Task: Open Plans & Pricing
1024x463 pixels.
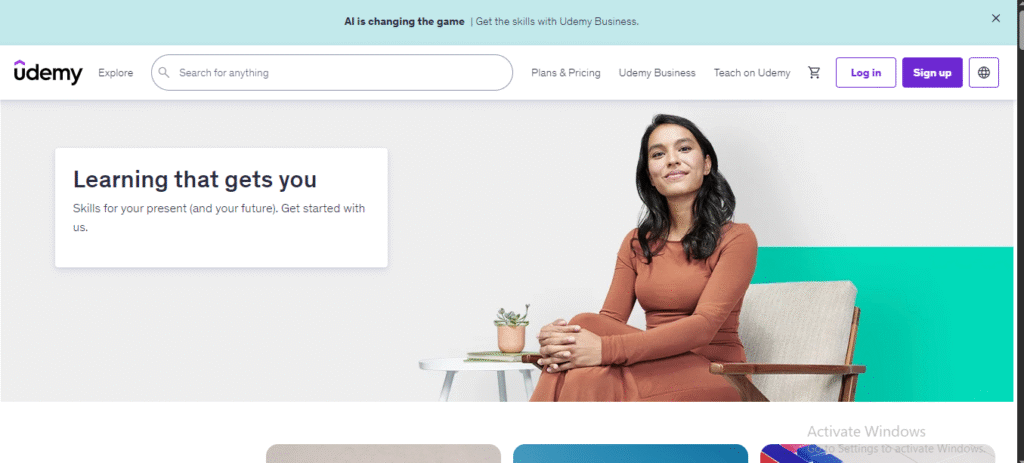Action: point(566,72)
